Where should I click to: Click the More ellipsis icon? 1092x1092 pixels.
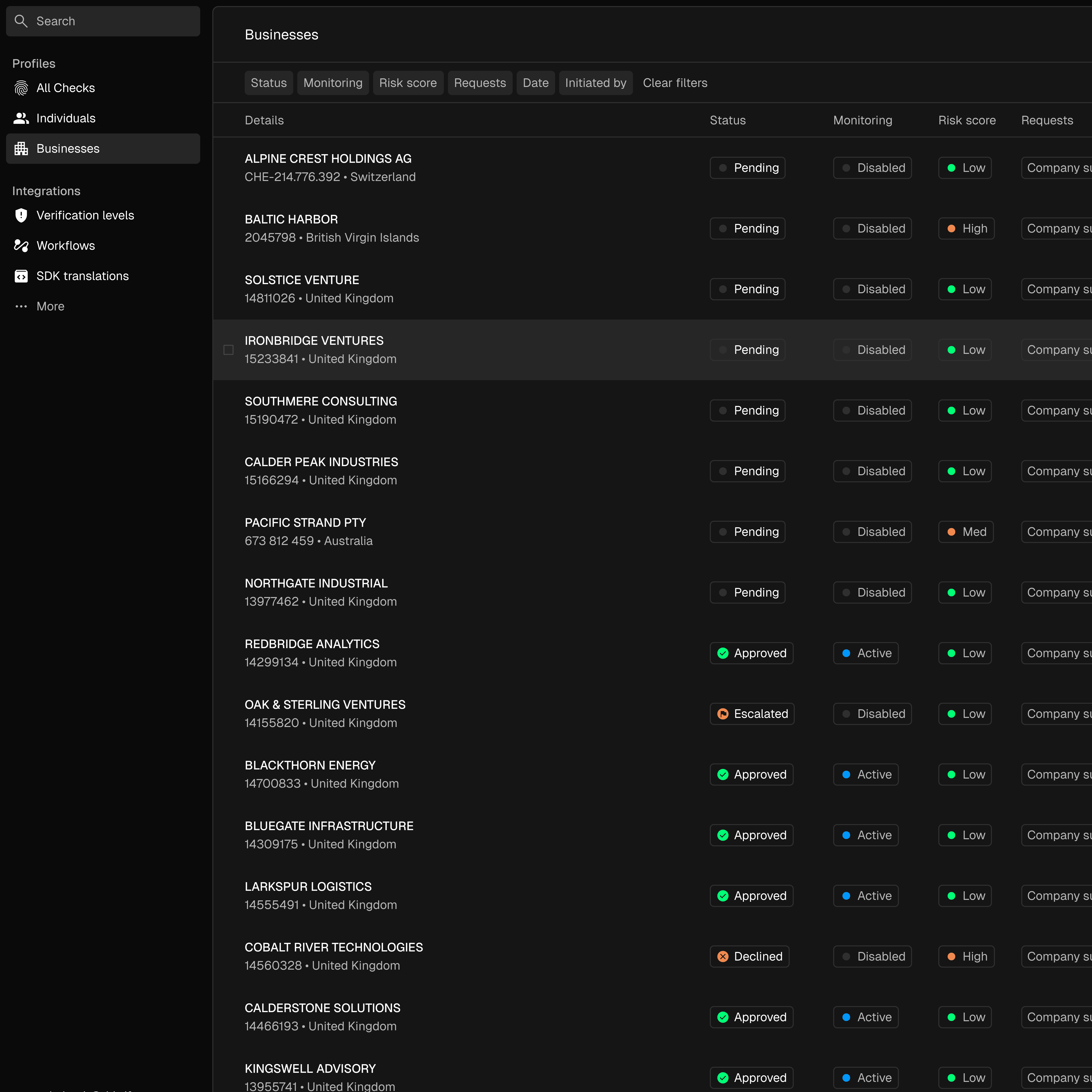coord(21,306)
